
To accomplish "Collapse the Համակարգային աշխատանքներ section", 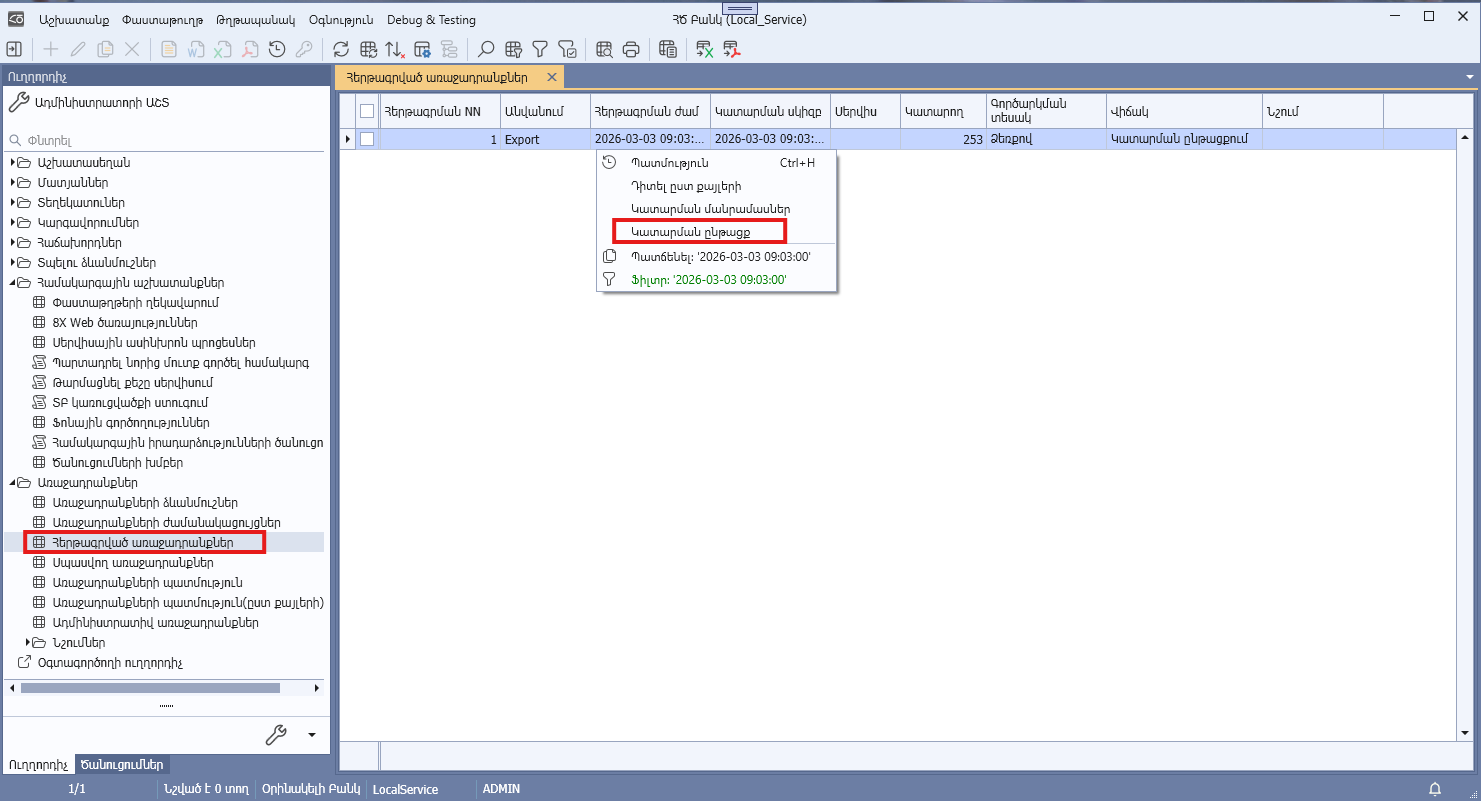I will (x=10, y=282).
